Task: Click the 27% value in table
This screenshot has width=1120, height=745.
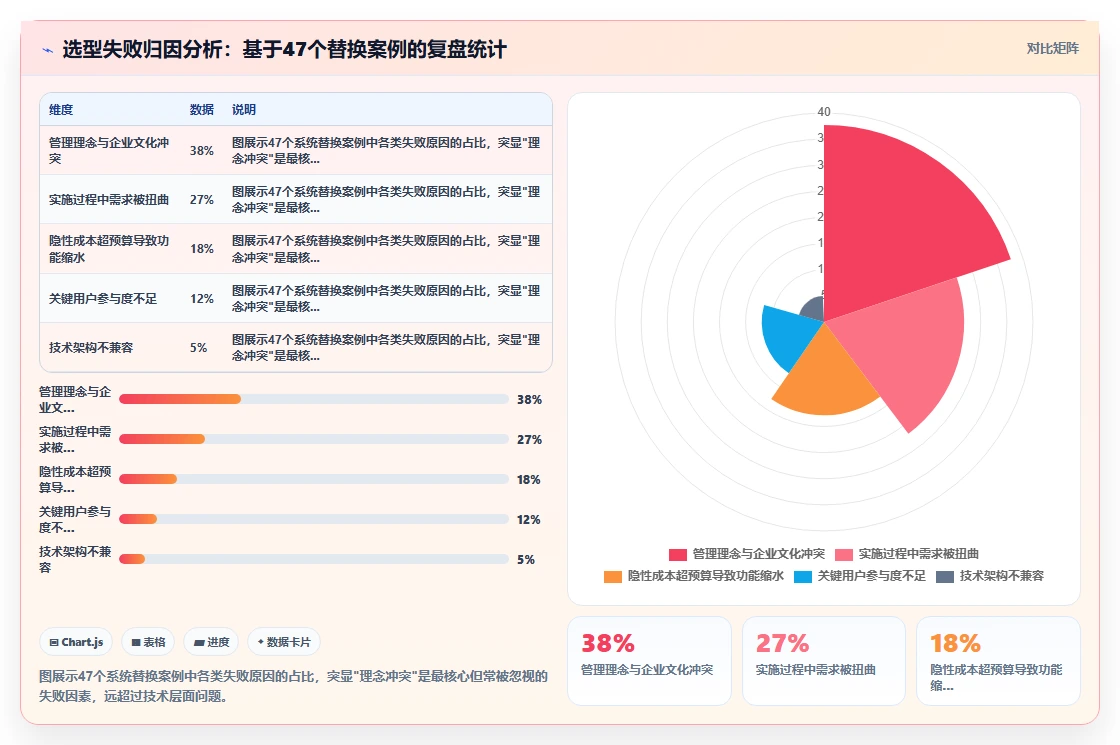Action: (x=201, y=200)
